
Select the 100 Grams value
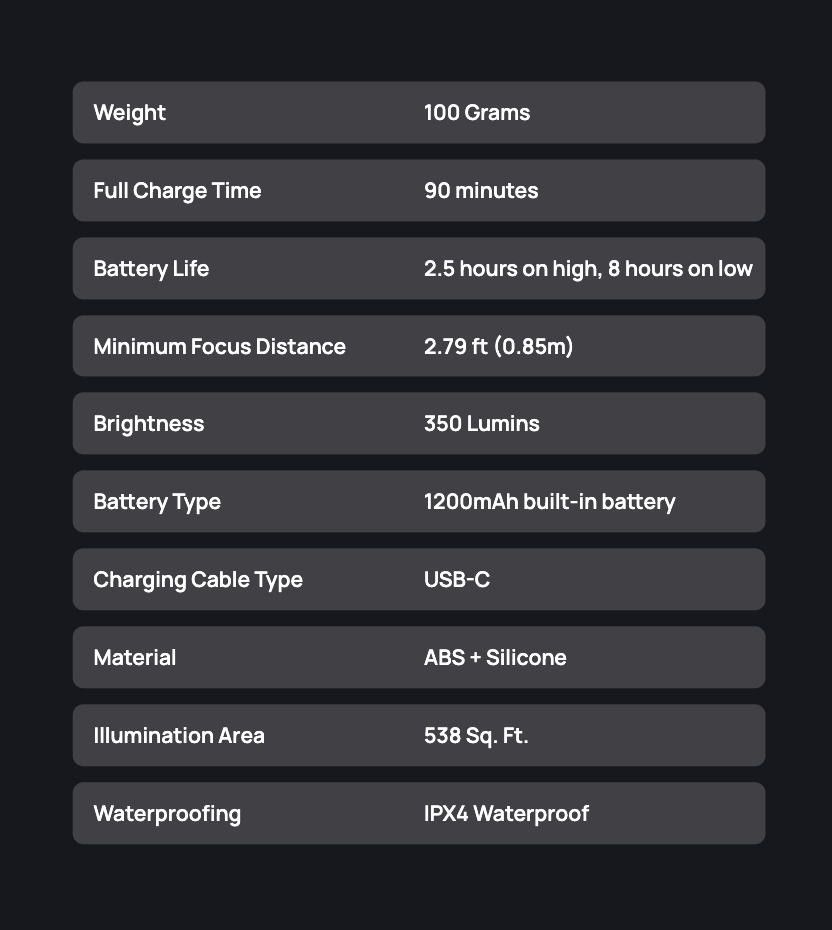click(x=477, y=113)
